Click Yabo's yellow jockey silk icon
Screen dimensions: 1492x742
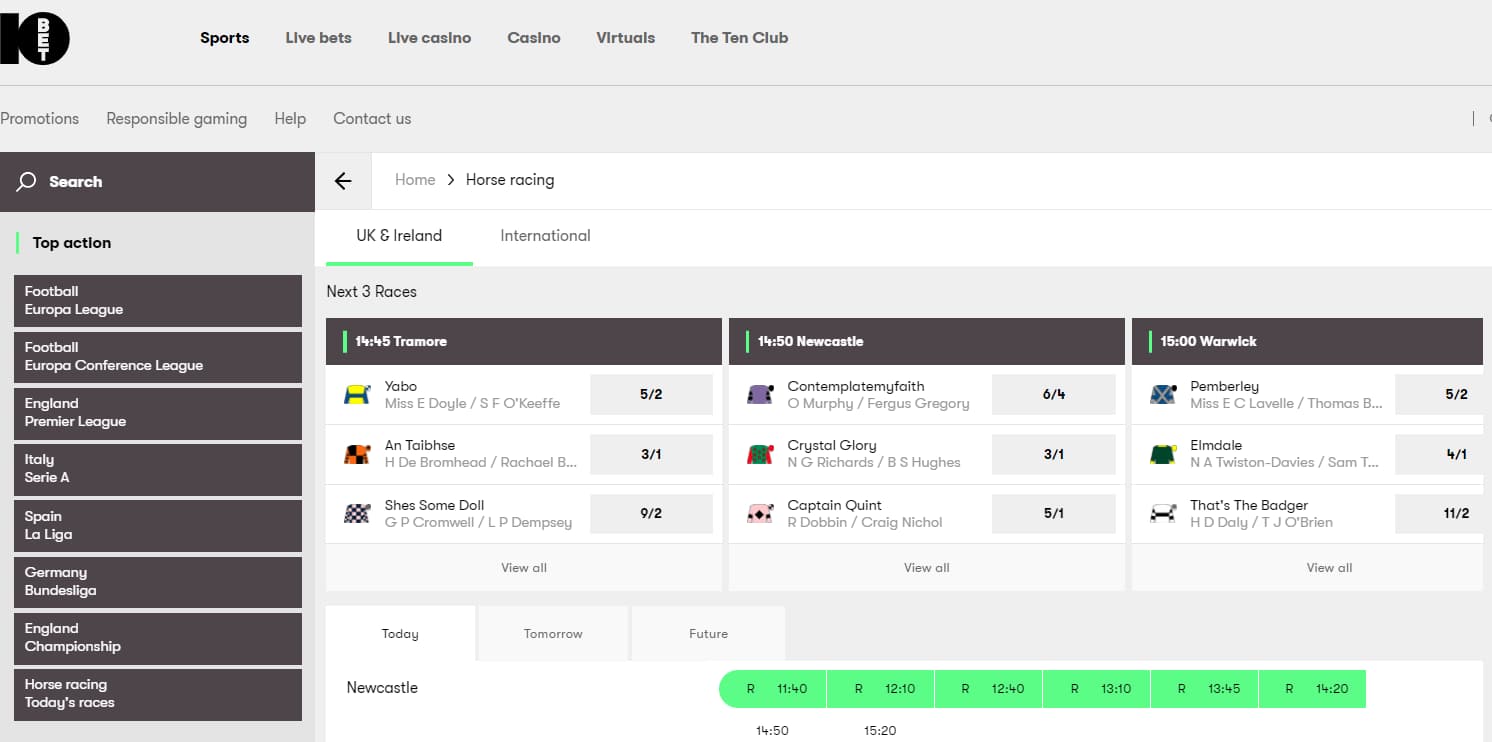point(357,395)
